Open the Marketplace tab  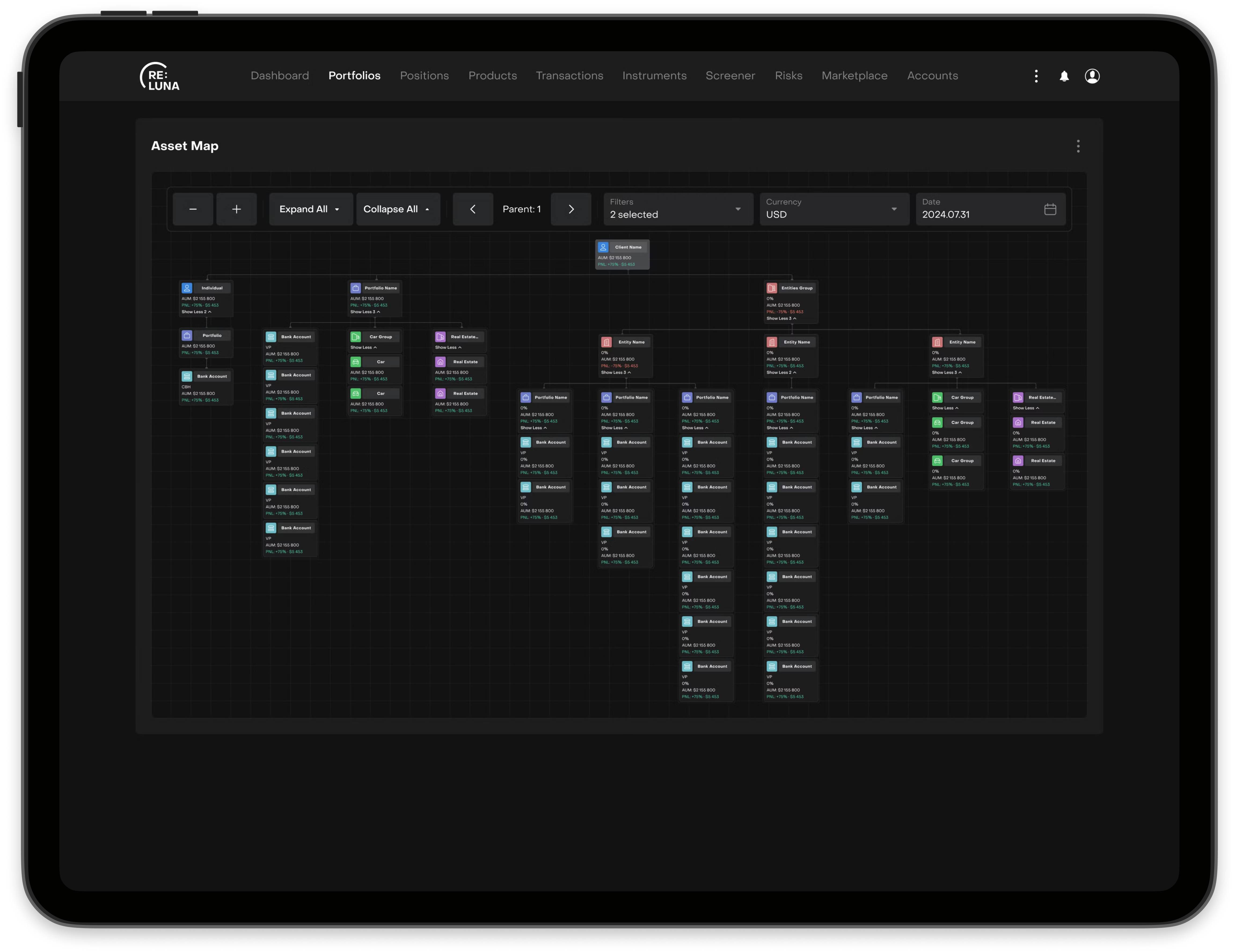pos(854,76)
